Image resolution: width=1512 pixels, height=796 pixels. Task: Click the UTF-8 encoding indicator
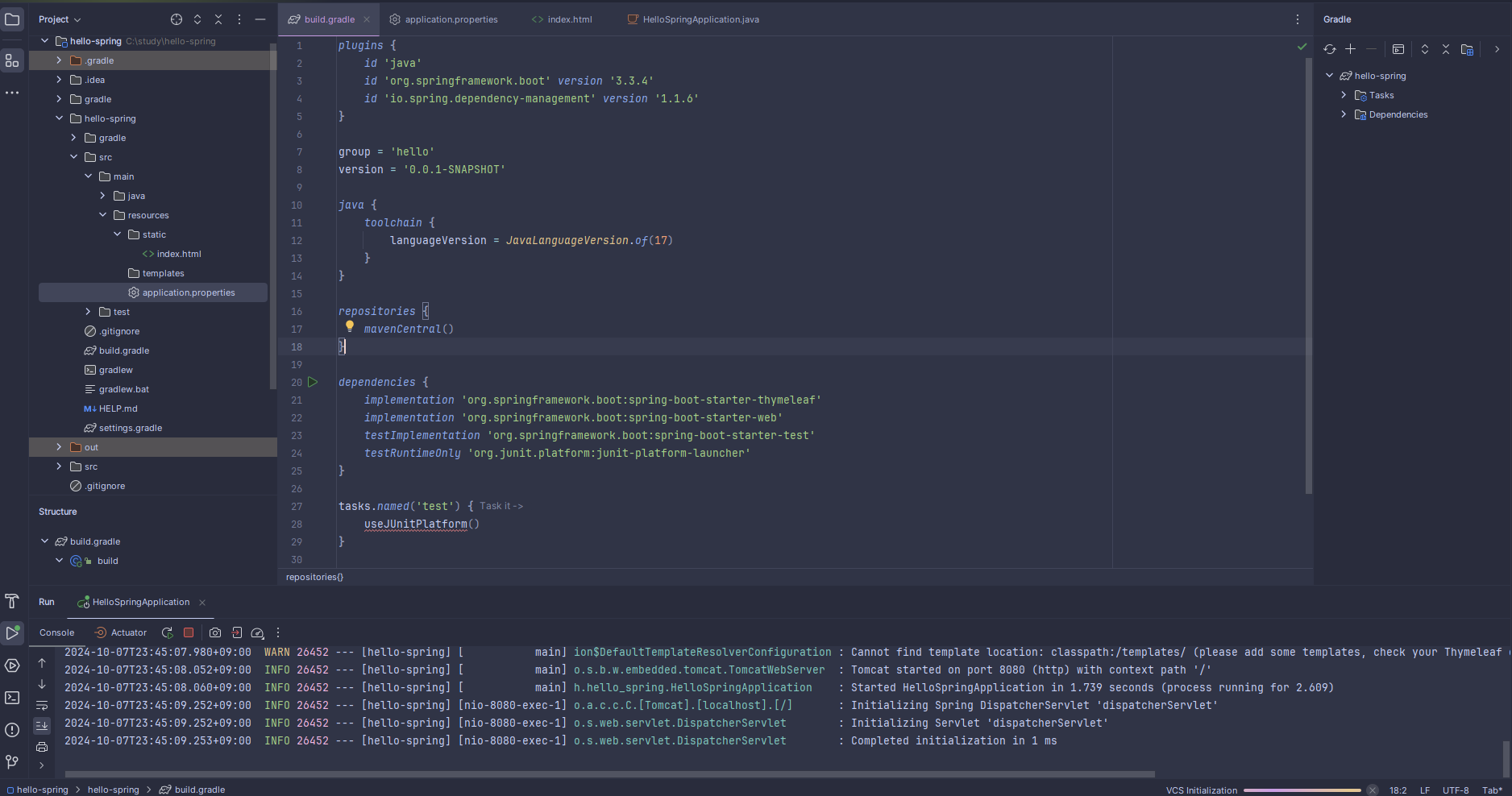pyautogui.click(x=1456, y=790)
